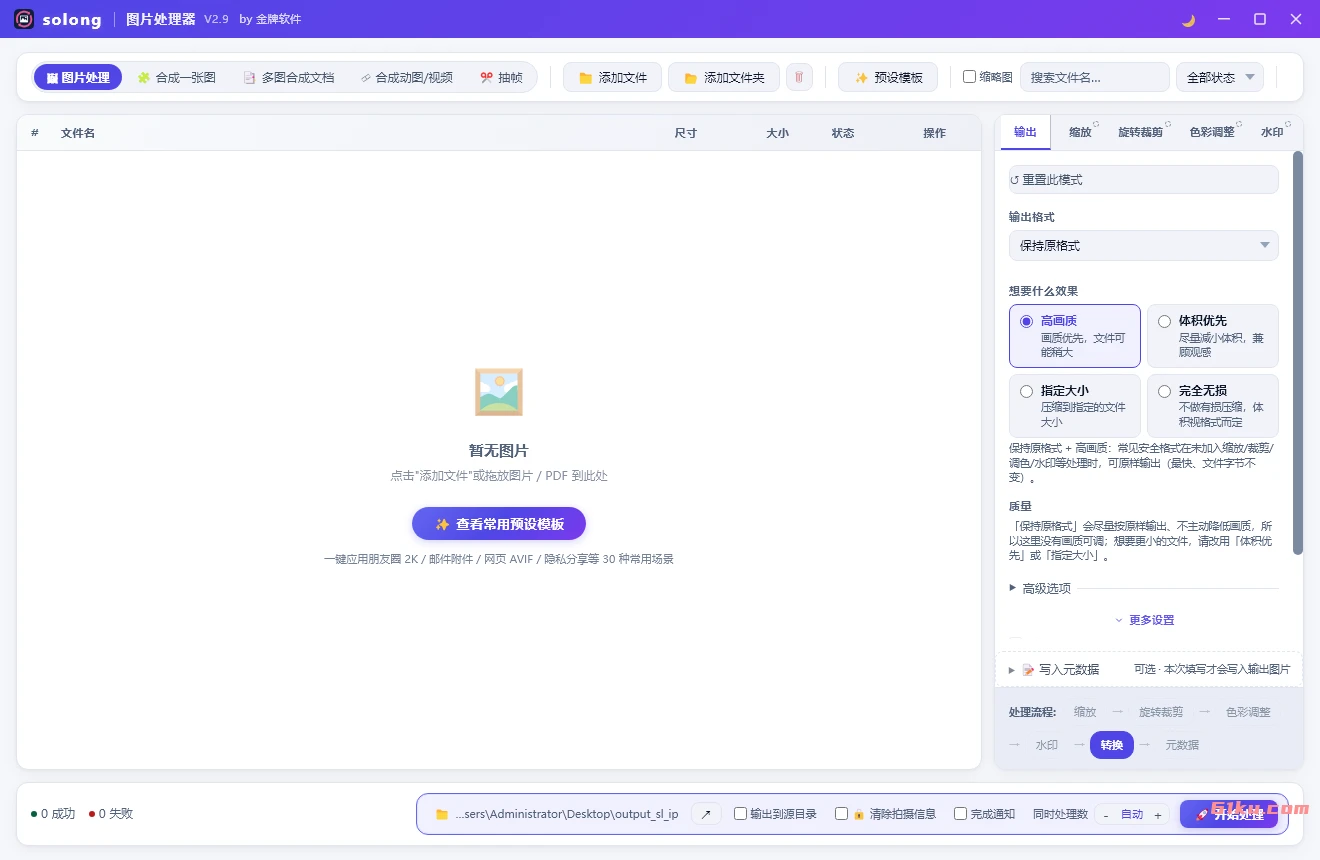This screenshot has height=860, width=1320.
Task: Click the 搜索文件名 search field
Action: click(1095, 77)
